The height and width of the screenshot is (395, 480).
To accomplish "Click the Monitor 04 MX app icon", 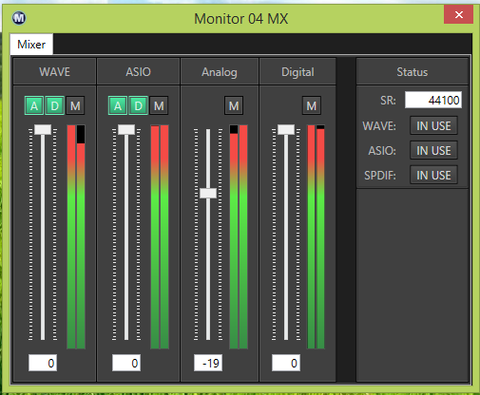I will click(x=19, y=18).
